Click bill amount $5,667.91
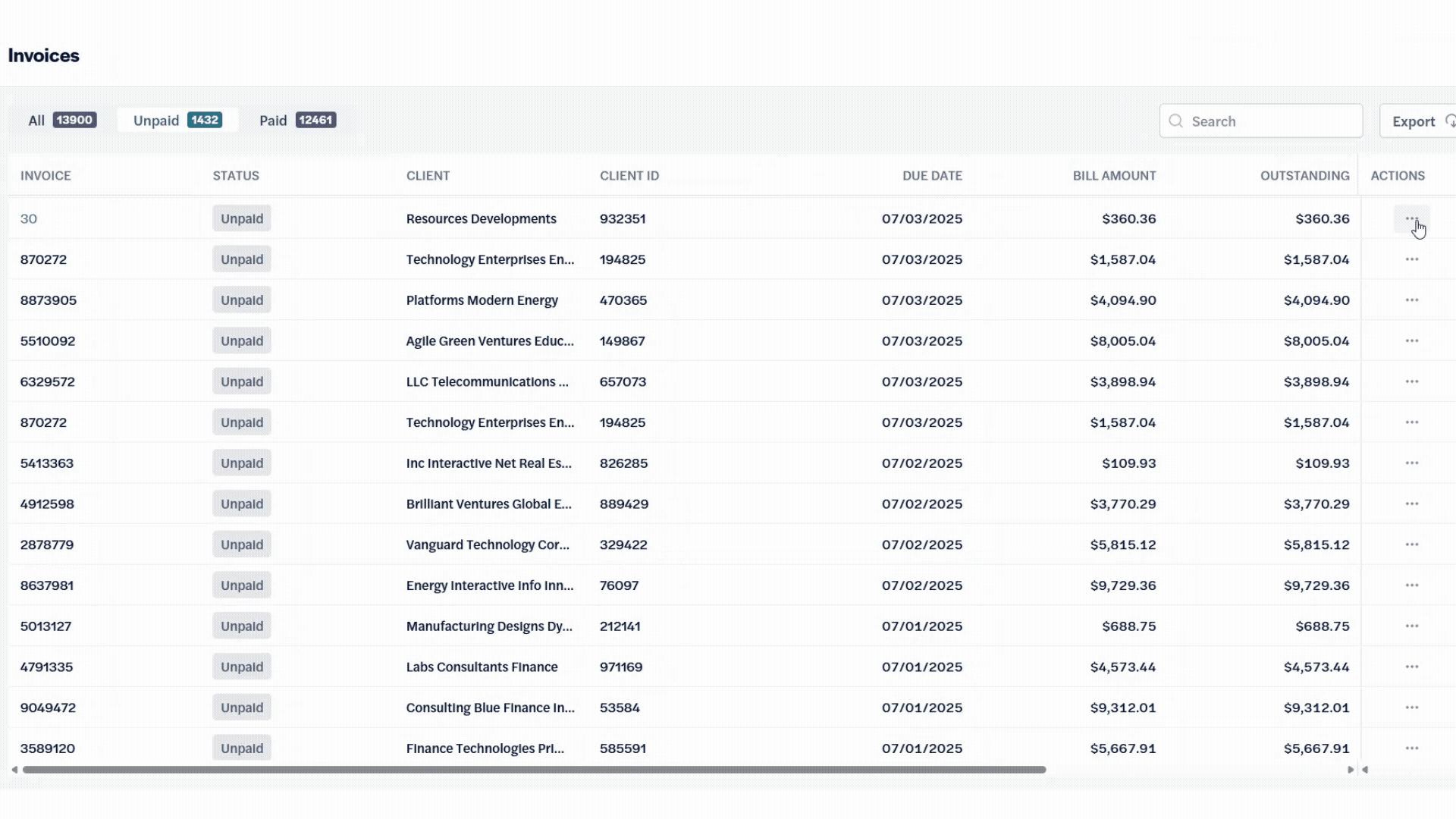This screenshot has width=1456, height=819. coord(1123,748)
